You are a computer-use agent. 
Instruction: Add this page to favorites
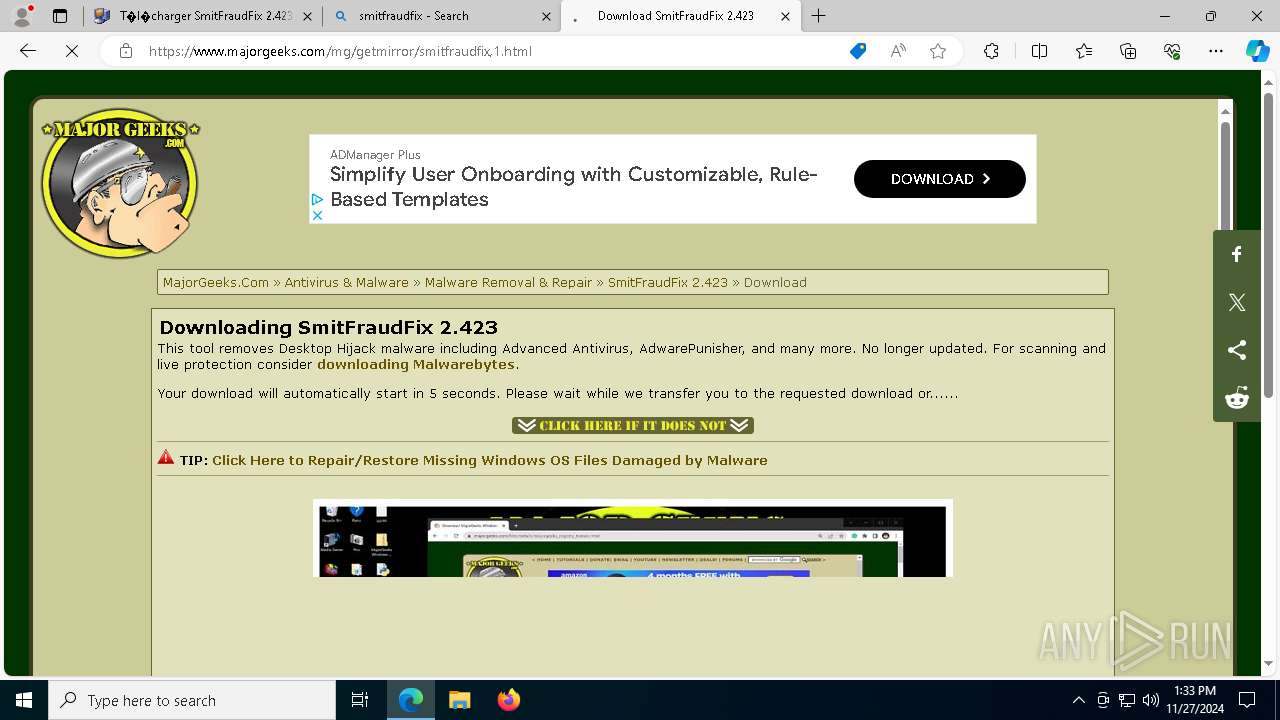coord(938,51)
